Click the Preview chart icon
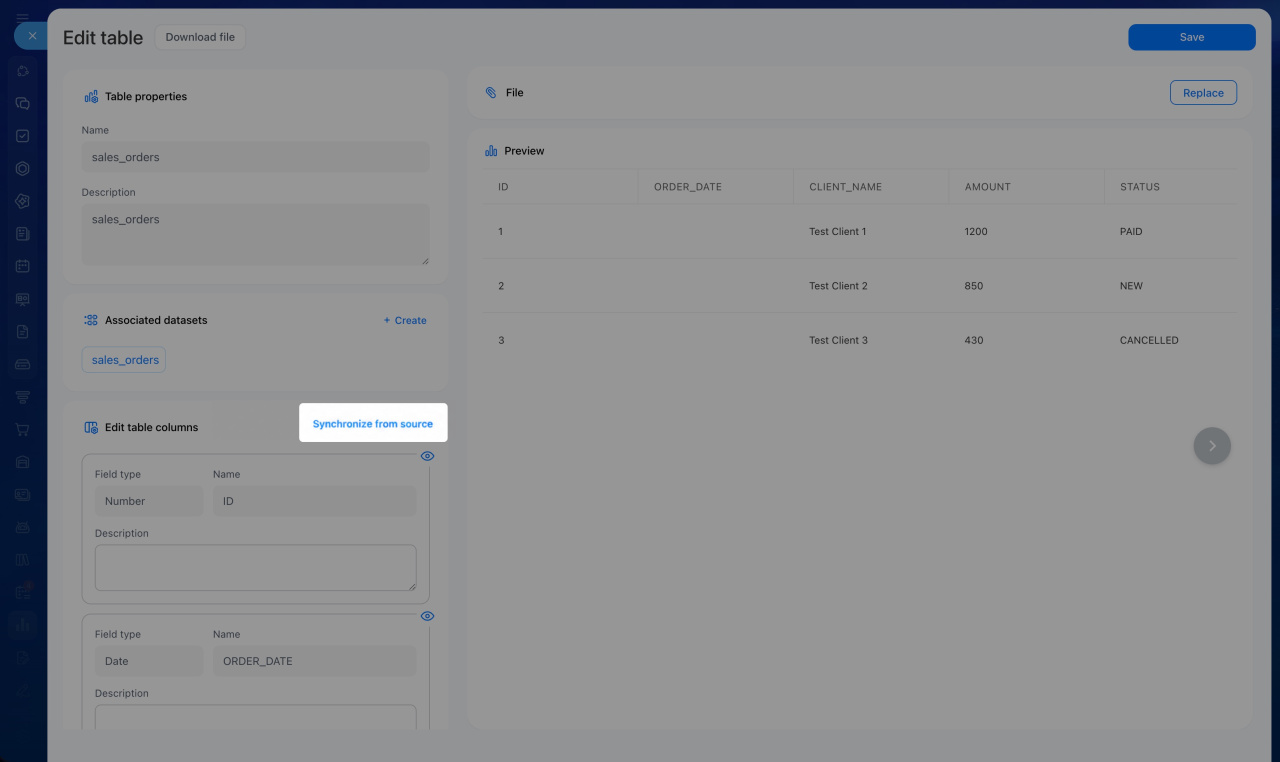 coord(491,151)
